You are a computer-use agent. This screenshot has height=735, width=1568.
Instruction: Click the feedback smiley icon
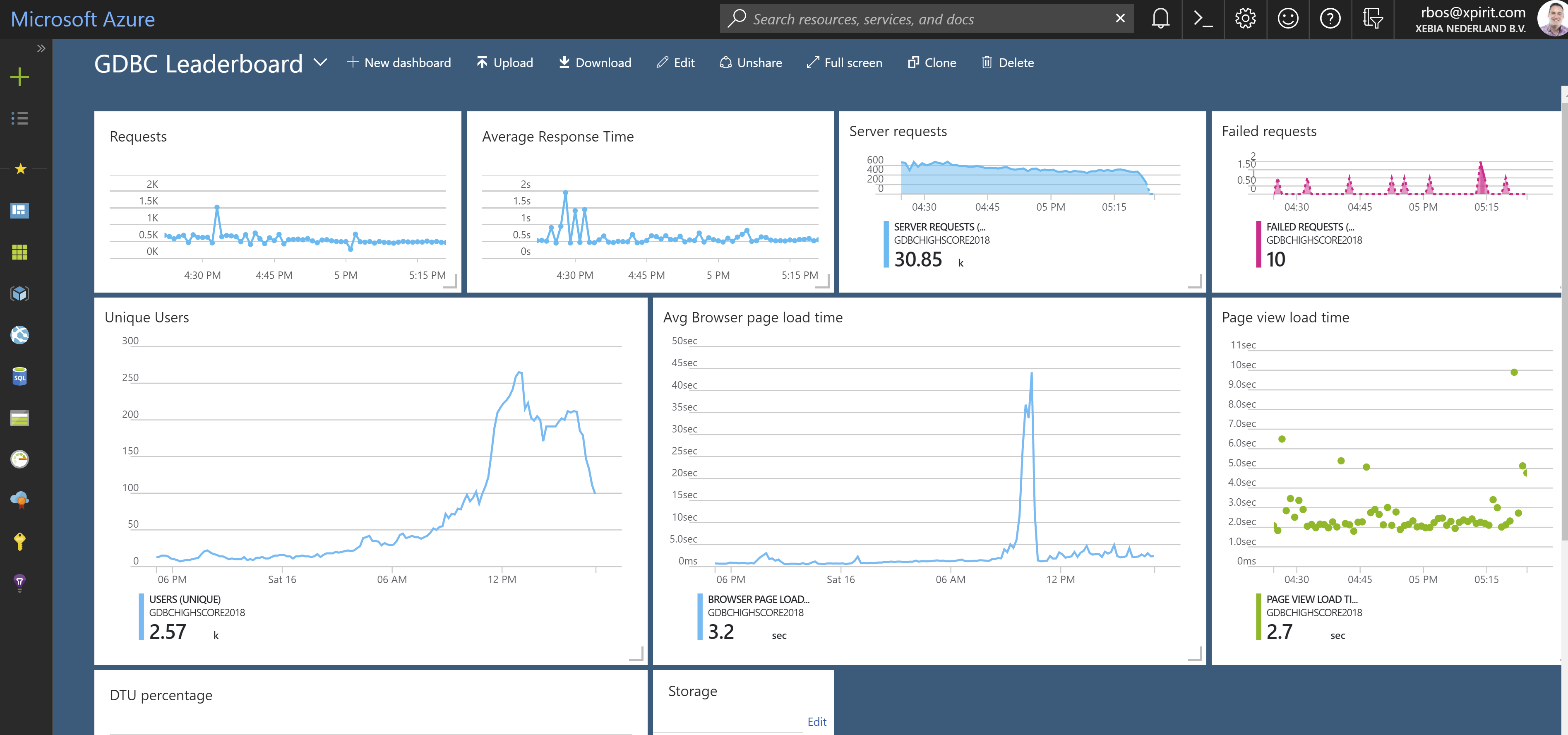(x=1287, y=19)
